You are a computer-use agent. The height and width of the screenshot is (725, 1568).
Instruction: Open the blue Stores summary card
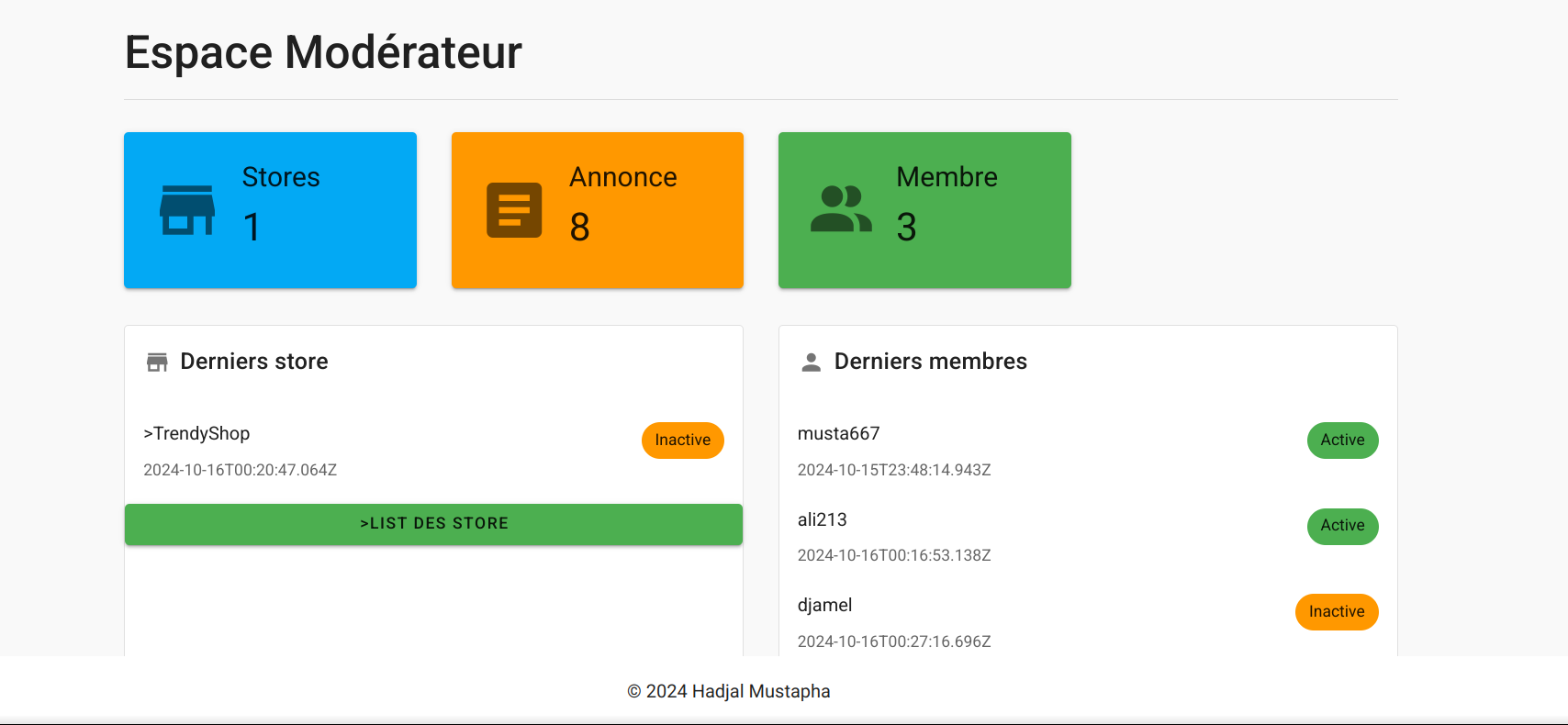(270, 210)
